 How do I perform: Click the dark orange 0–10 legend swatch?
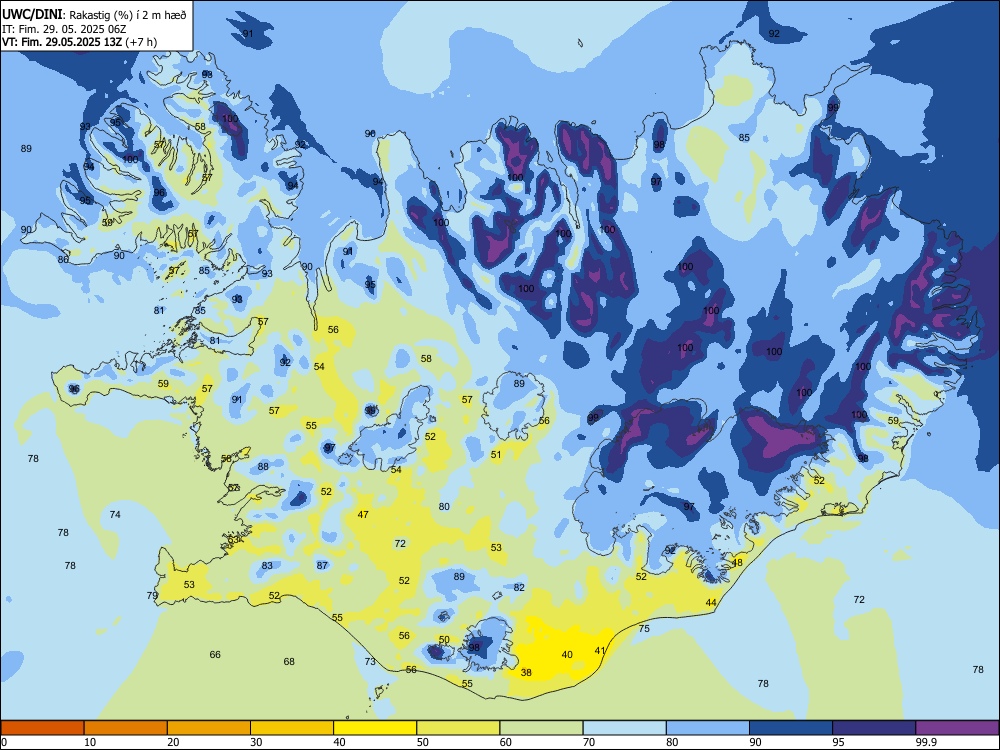(42, 728)
